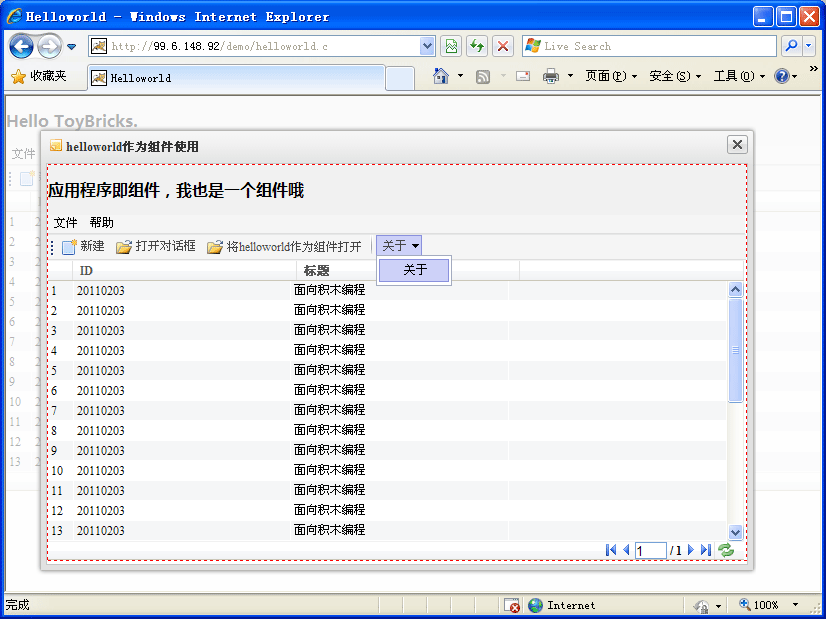826x619 pixels.
Task: Click the green refresh icon in pager
Action: (726, 550)
